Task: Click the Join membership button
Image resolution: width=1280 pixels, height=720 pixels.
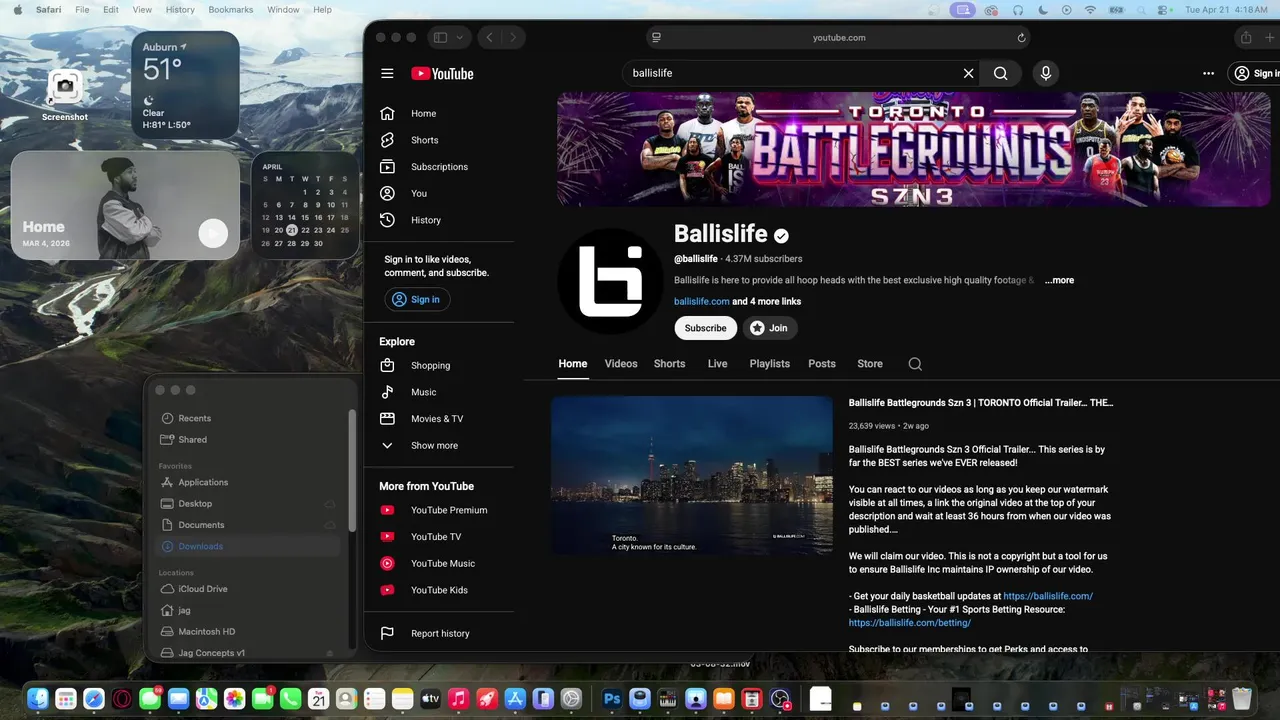Action: [769, 328]
